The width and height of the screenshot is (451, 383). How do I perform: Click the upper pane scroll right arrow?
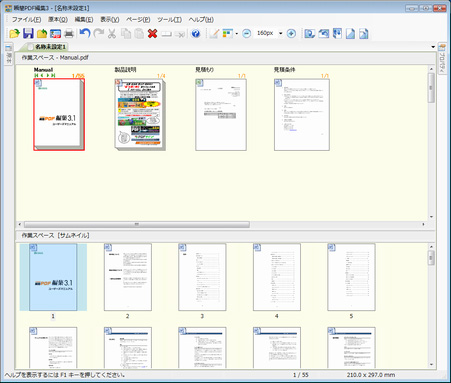(423, 224)
